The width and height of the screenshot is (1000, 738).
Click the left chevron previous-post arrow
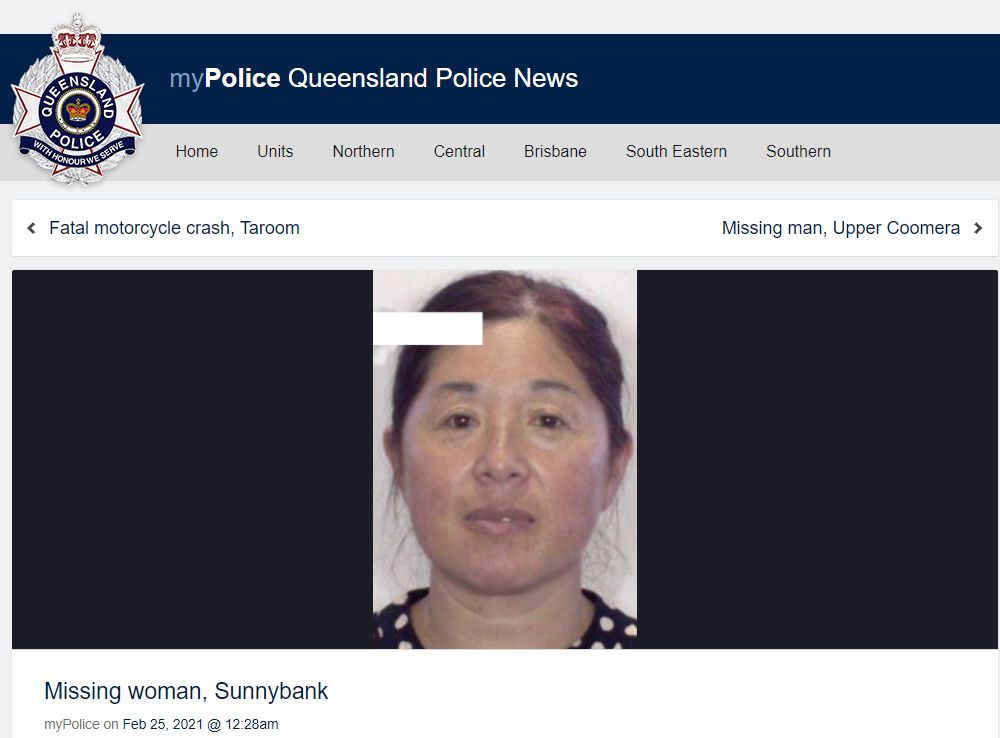point(31,228)
